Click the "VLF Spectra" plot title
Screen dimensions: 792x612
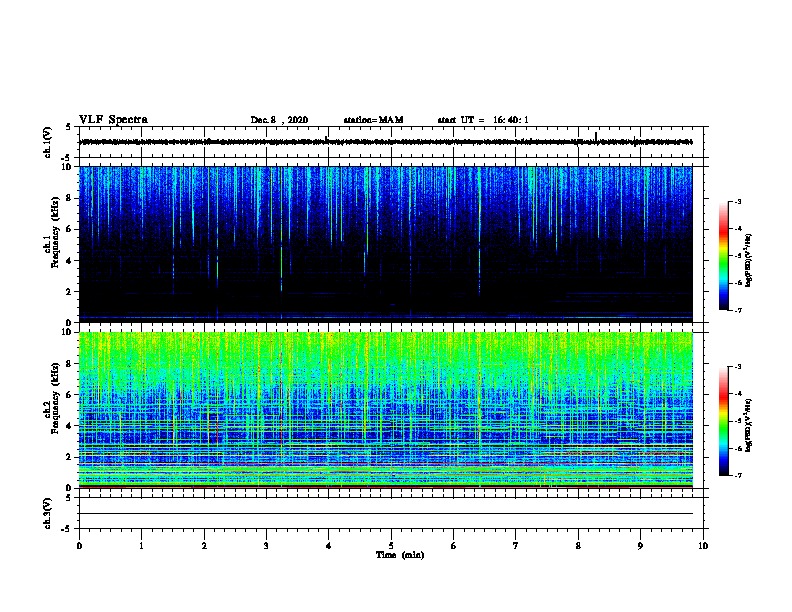(x=113, y=120)
